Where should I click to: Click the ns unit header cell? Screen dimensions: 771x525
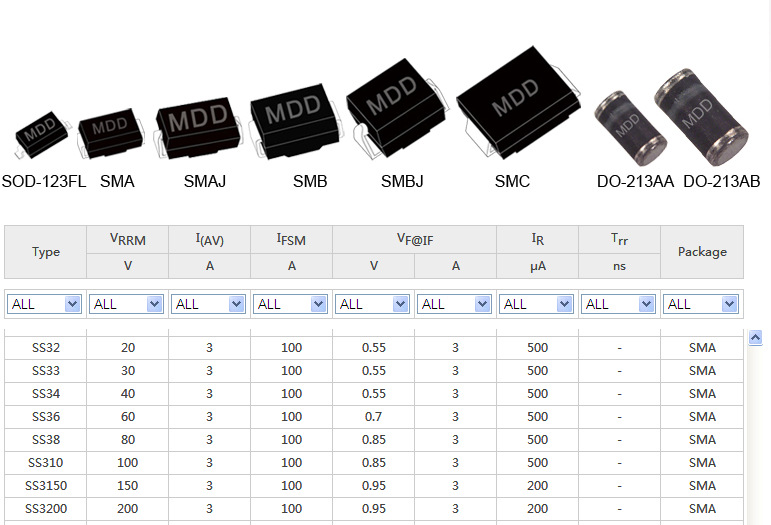pyautogui.click(x=620, y=266)
